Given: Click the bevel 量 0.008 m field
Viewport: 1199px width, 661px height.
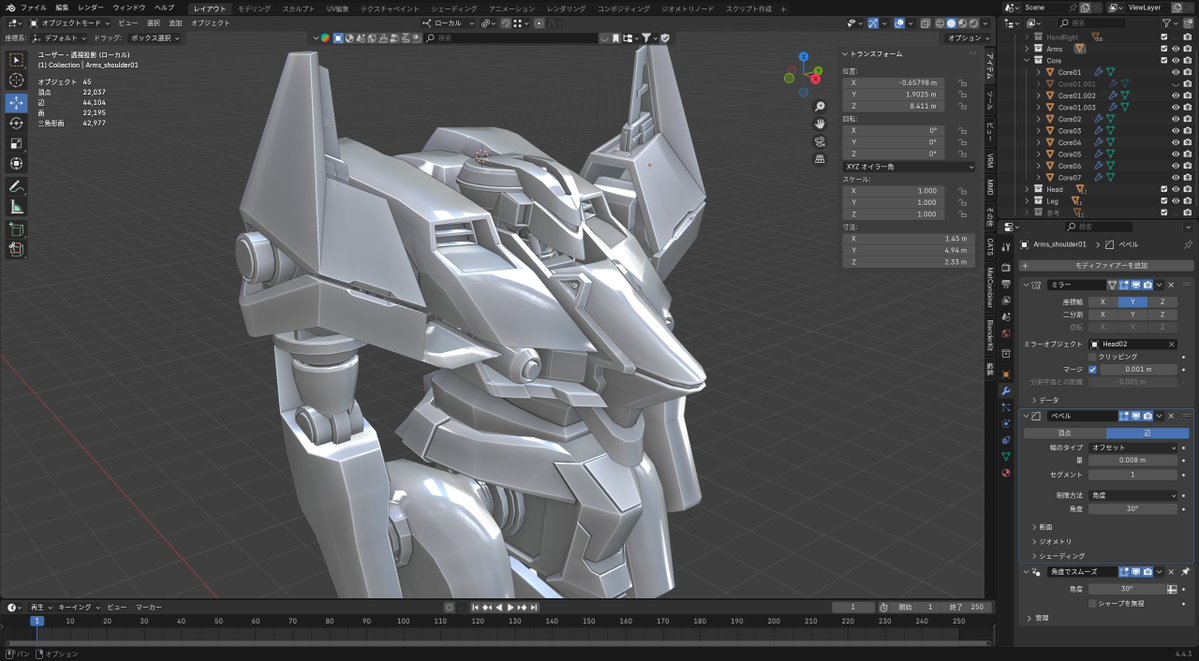Looking at the screenshot, I should (x=1133, y=460).
